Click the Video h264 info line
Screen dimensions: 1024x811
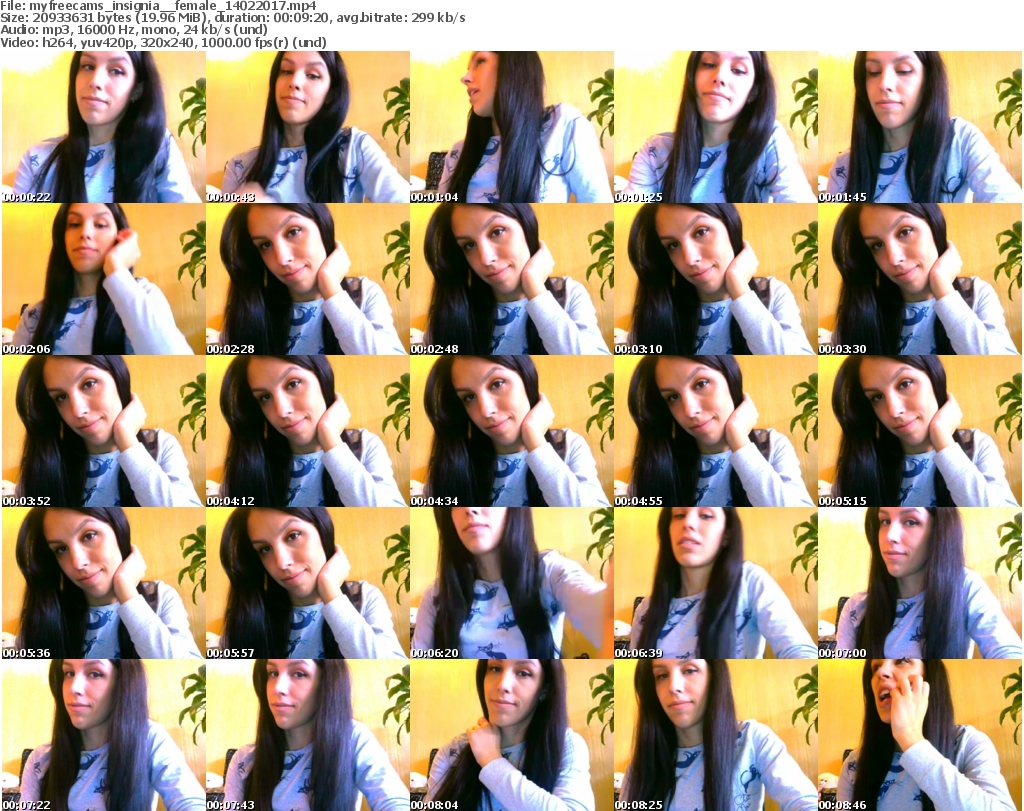pos(163,42)
